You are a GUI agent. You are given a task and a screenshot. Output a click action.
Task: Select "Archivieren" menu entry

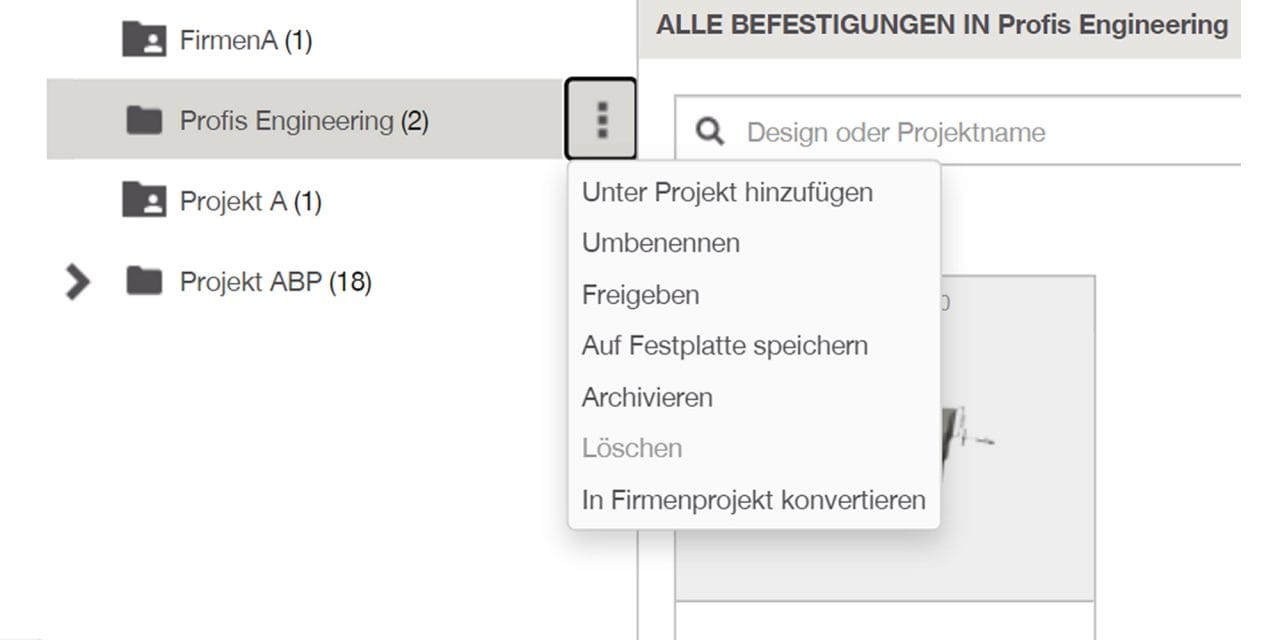click(x=647, y=397)
